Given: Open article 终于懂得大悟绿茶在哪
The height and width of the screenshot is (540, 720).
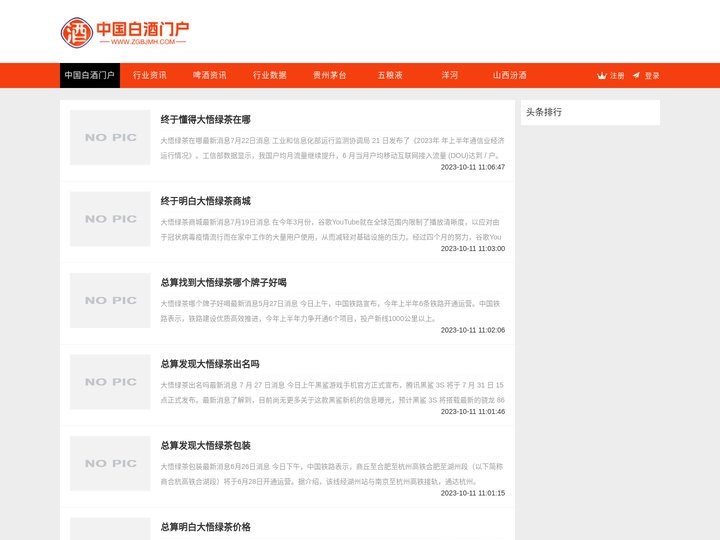Looking at the screenshot, I should pos(205,120).
